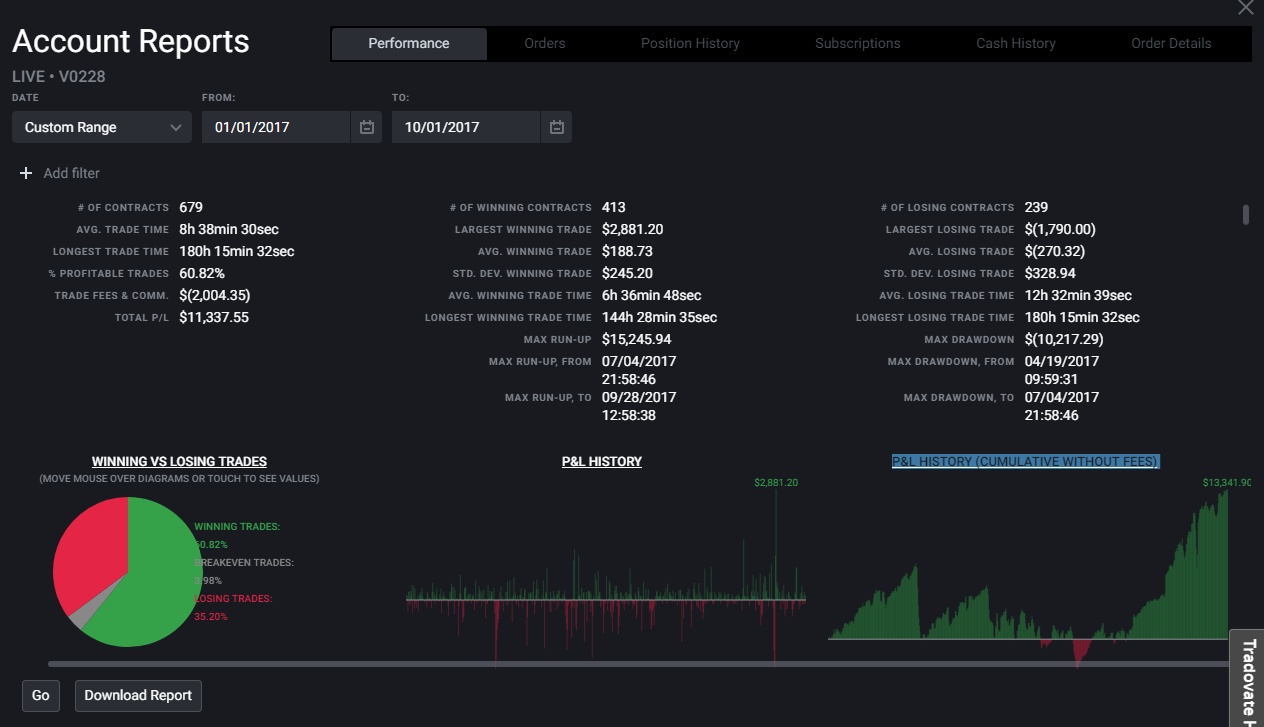This screenshot has width=1264, height=727.
Task: Click the FROM date field 01/01/2017
Action: pos(276,127)
